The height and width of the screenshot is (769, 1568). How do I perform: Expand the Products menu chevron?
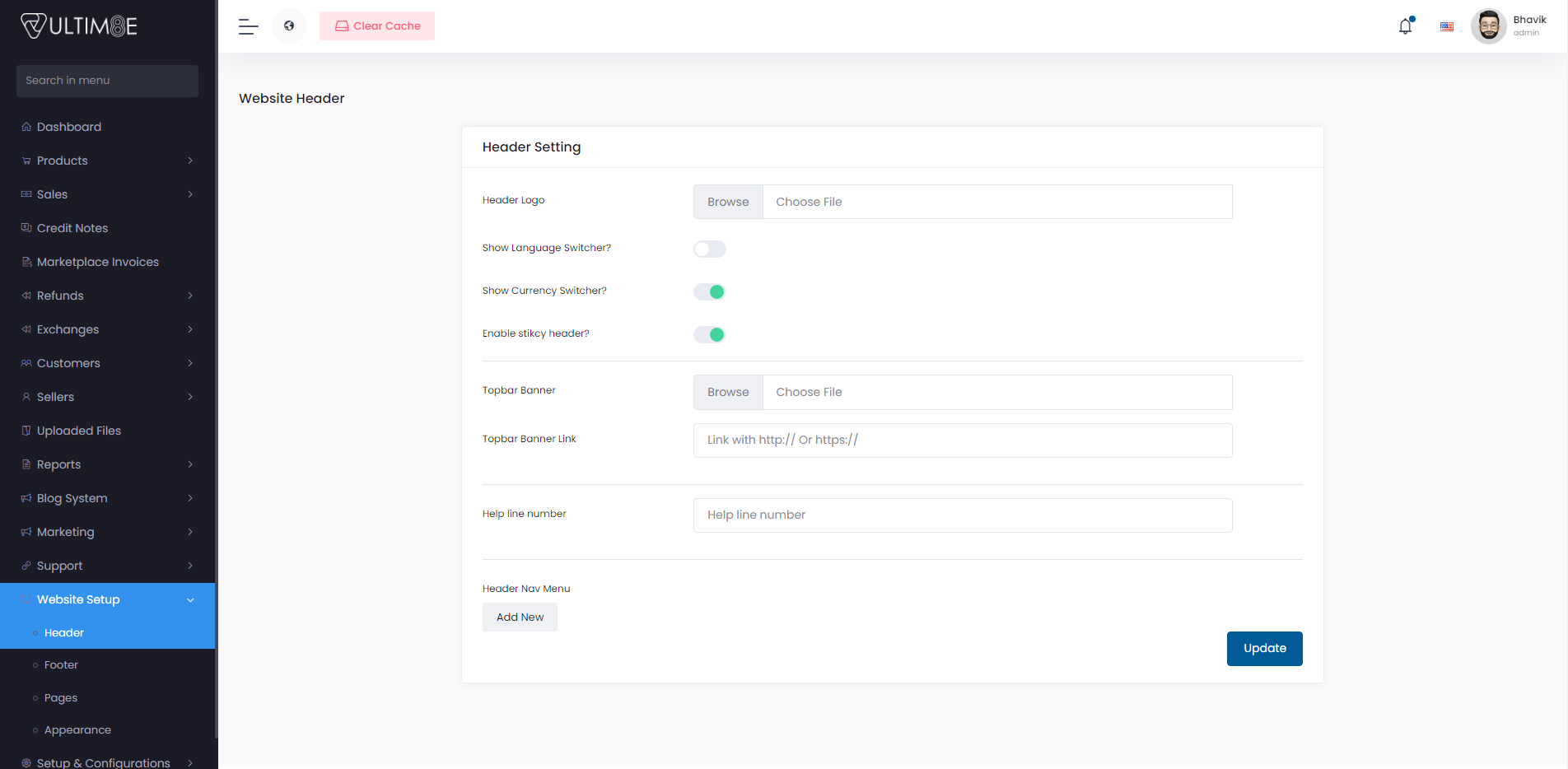point(190,161)
